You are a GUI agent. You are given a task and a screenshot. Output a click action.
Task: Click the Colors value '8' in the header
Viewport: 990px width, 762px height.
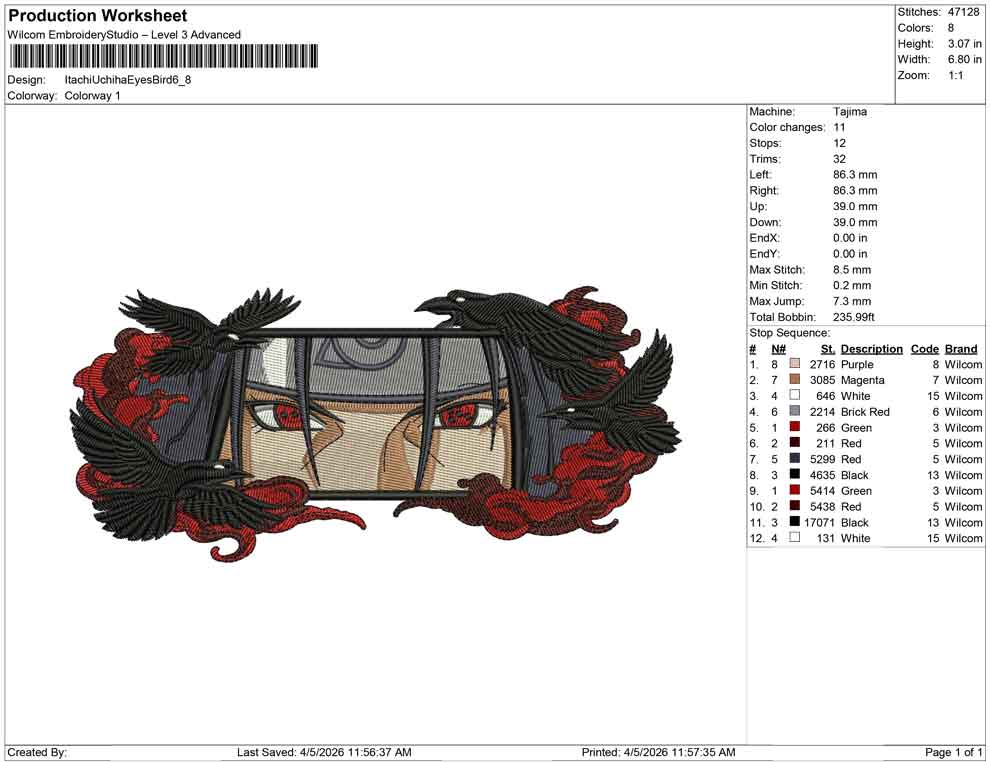(951, 28)
